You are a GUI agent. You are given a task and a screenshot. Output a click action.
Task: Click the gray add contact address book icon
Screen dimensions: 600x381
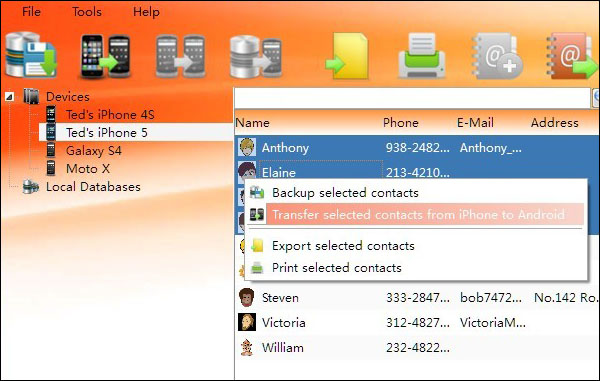pyautogui.click(x=497, y=56)
